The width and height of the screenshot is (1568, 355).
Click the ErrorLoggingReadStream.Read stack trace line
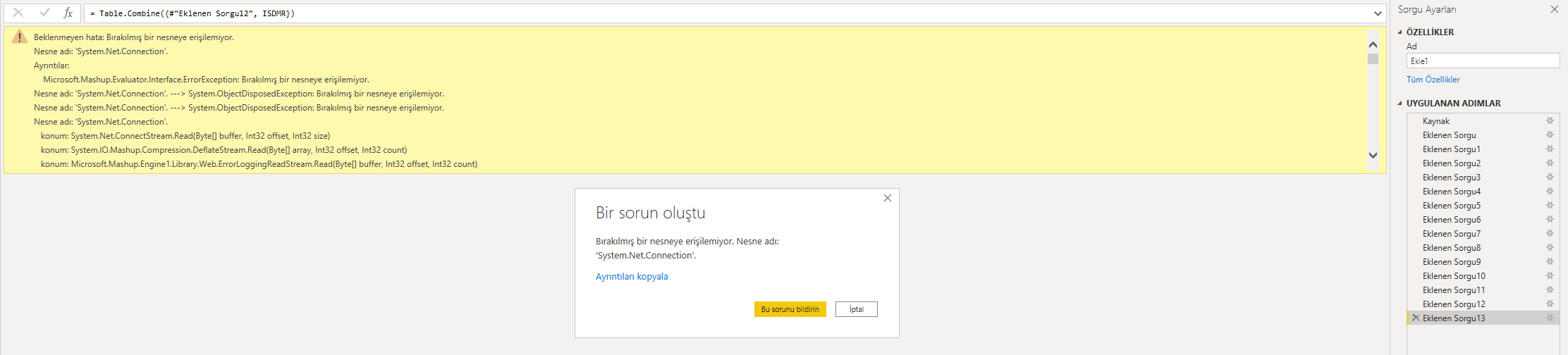click(259, 164)
